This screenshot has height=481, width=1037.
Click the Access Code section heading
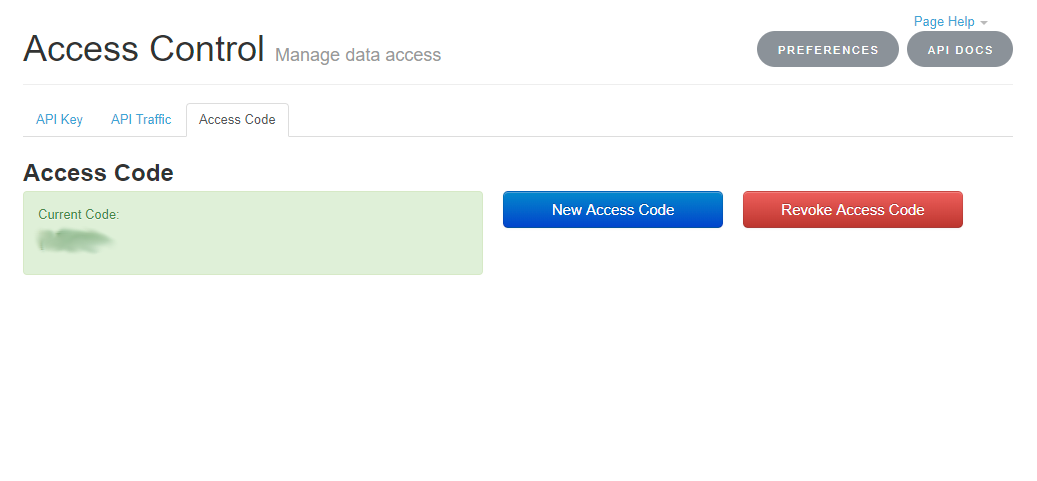tap(99, 173)
